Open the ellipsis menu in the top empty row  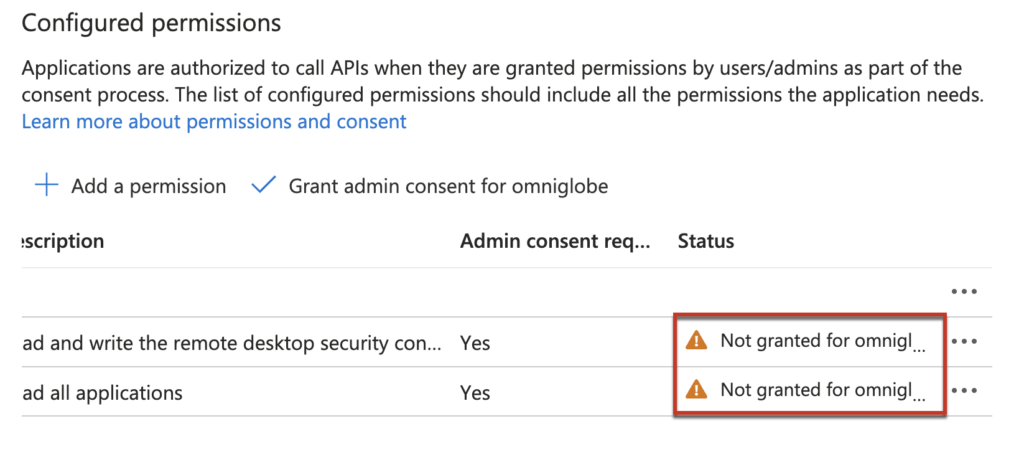click(x=964, y=292)
